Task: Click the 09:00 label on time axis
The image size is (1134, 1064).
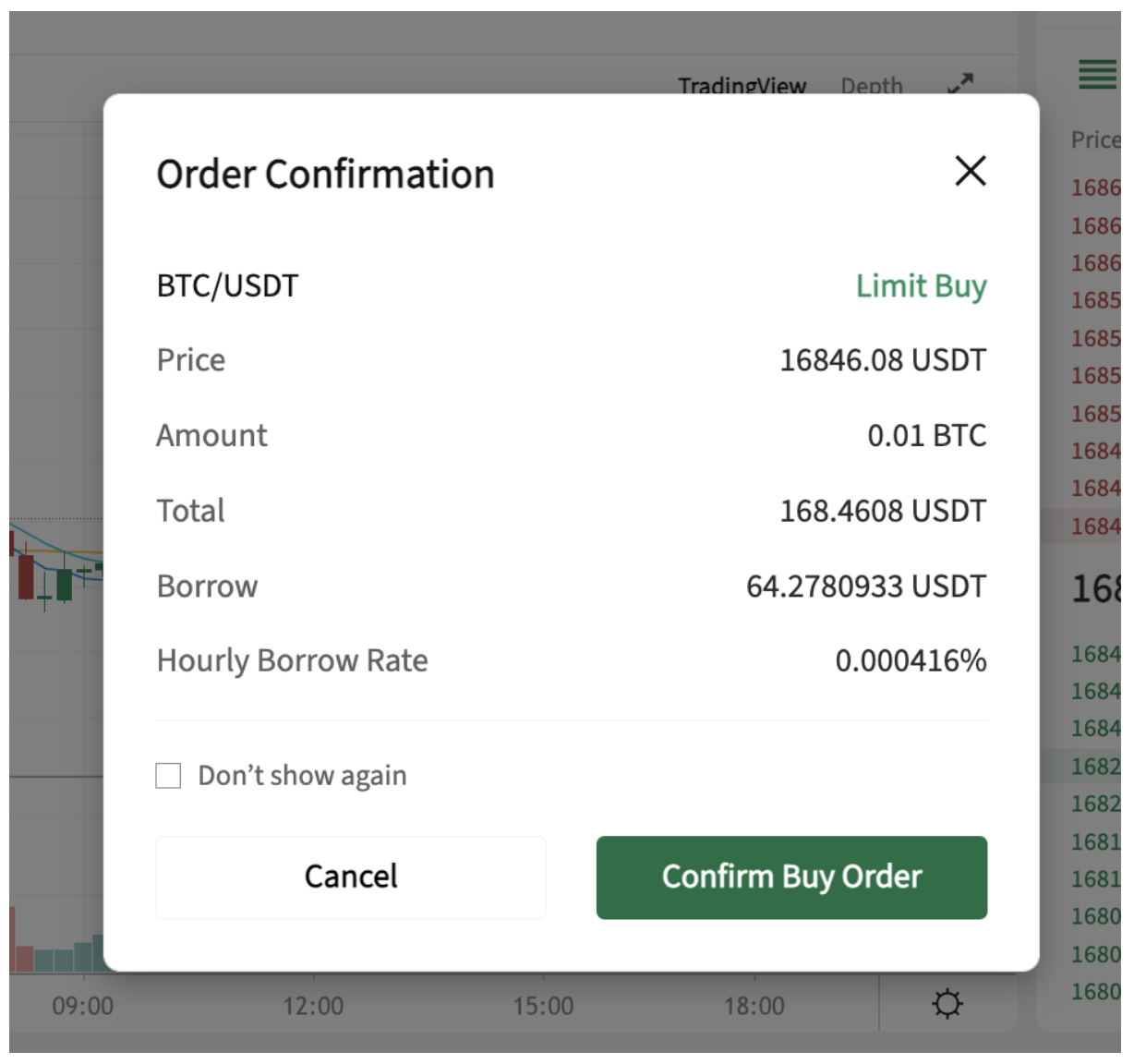Action: coord(83,1006)
